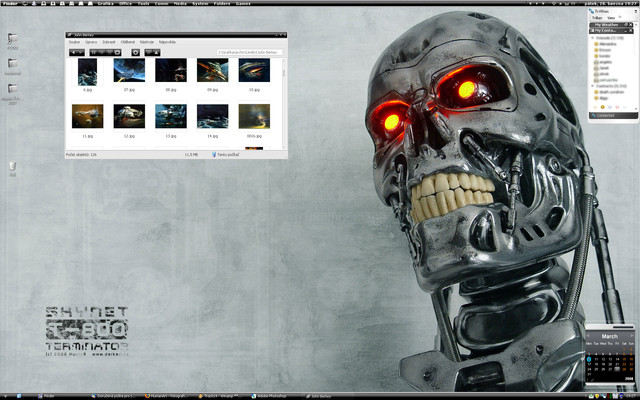The width and height of the screenshot is (640, 400).
Task: Go up one folder level toolbar button
Action: (x=156, y=52)
